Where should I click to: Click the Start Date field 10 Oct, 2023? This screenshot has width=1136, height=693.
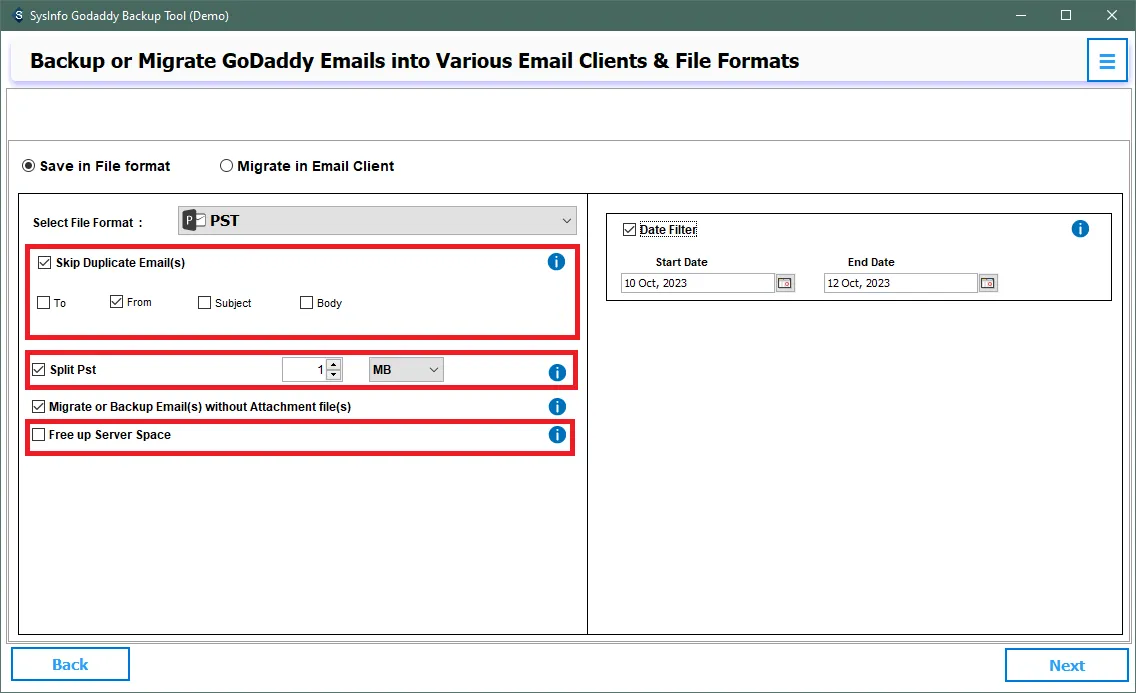[698, 282]
